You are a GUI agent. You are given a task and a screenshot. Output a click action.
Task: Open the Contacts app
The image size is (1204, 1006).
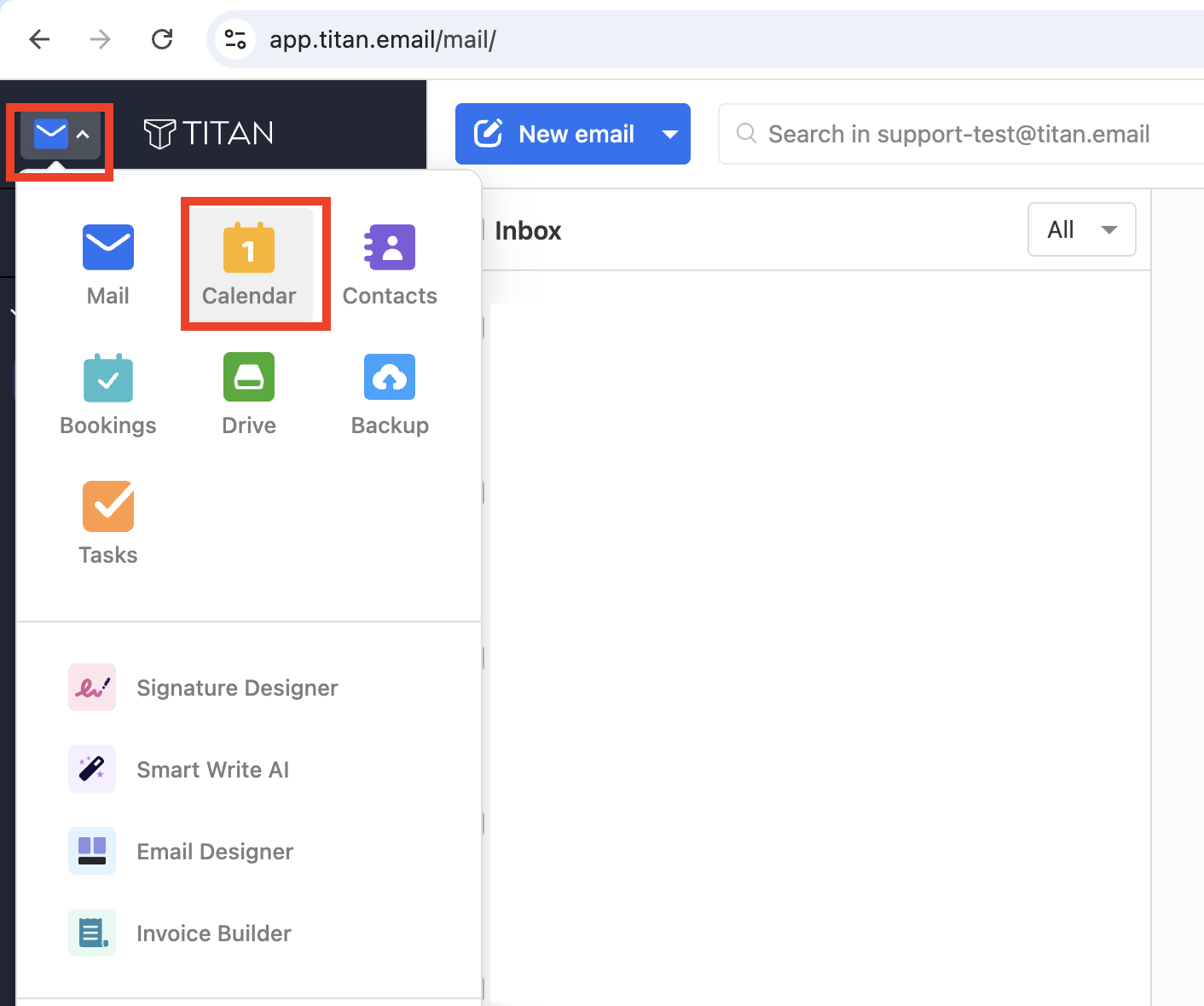point(390,264)
